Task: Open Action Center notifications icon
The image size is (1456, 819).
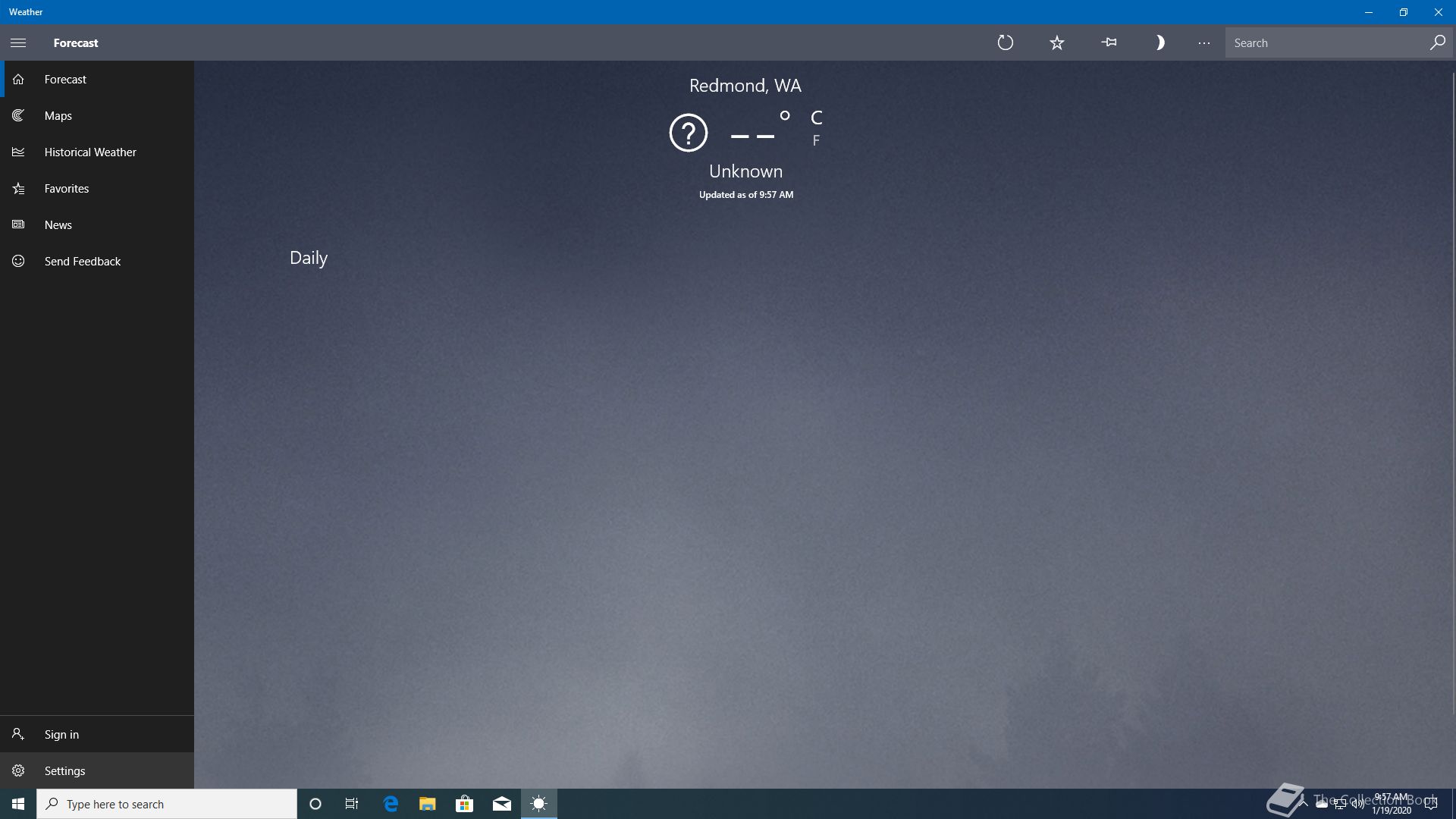Action: [1432, 804]
